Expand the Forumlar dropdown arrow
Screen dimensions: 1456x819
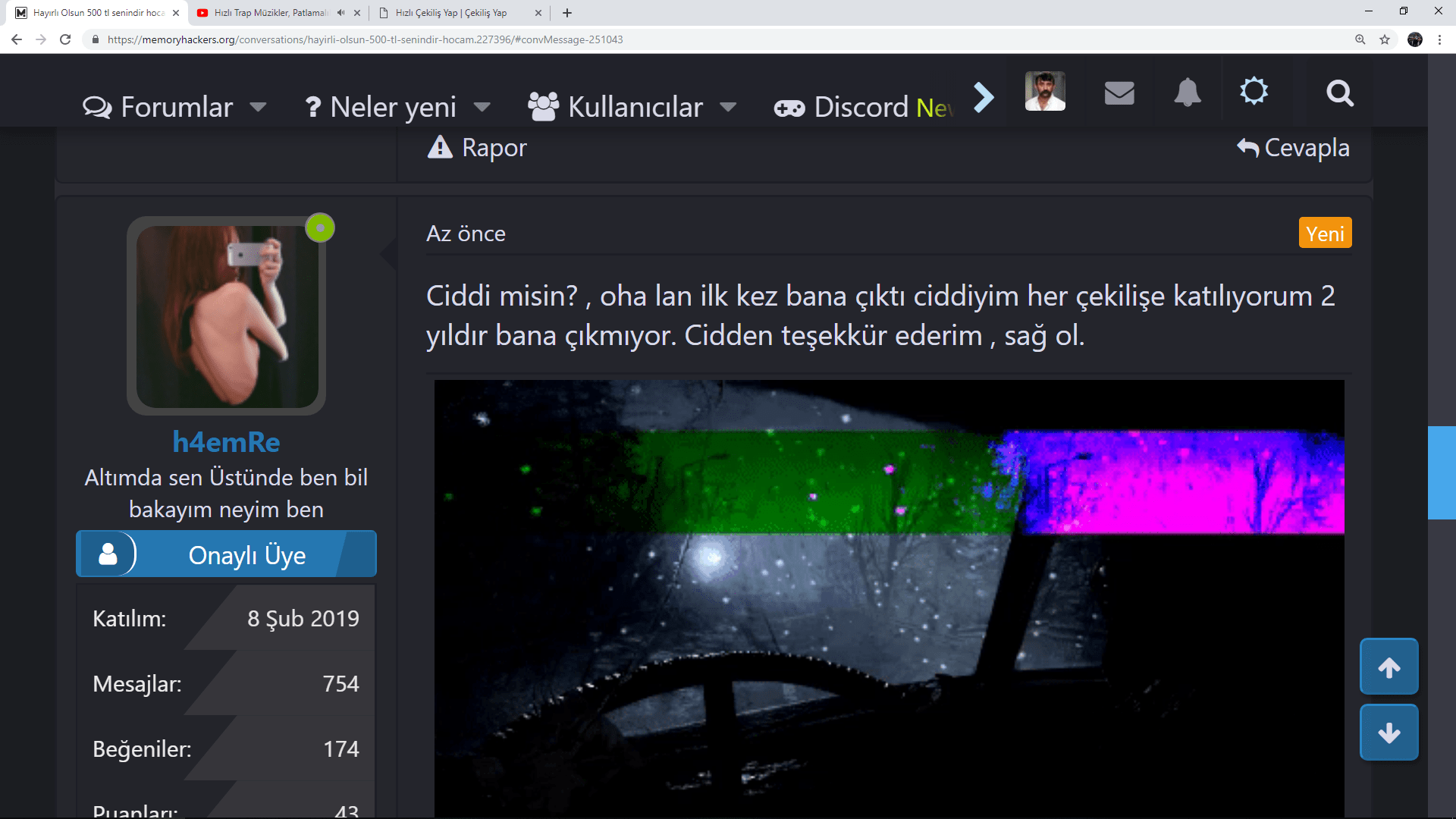pyautogui.click(x=258, y=107)
